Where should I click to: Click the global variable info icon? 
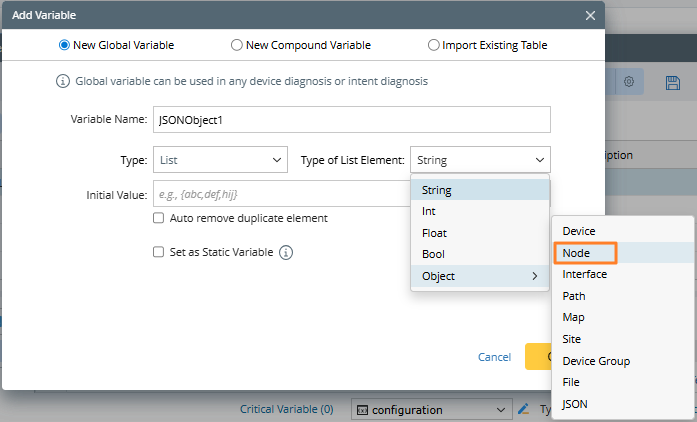point(63,81)
